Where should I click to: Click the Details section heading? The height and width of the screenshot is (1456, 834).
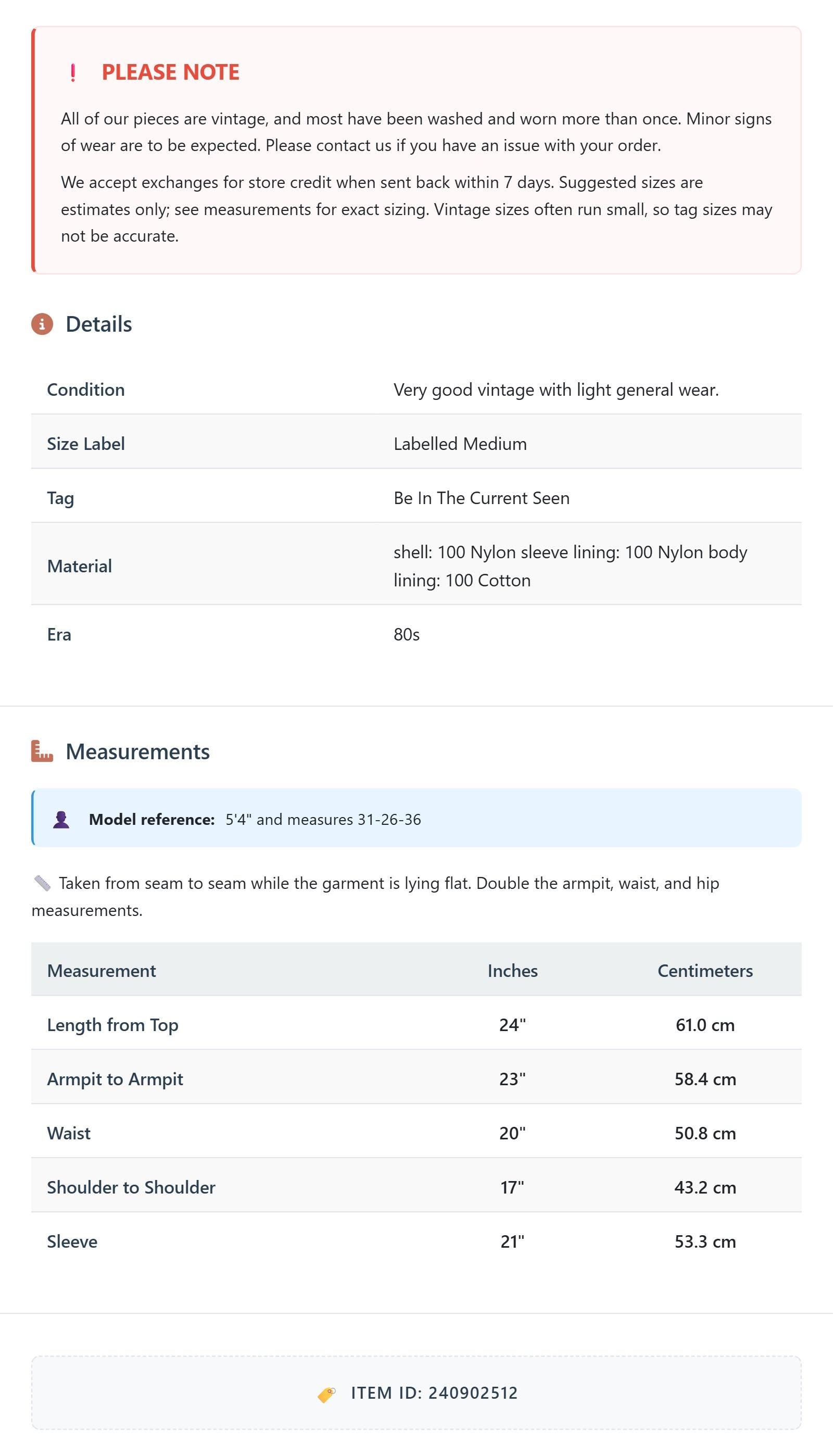pyautogui.click(x=98, y=324)
